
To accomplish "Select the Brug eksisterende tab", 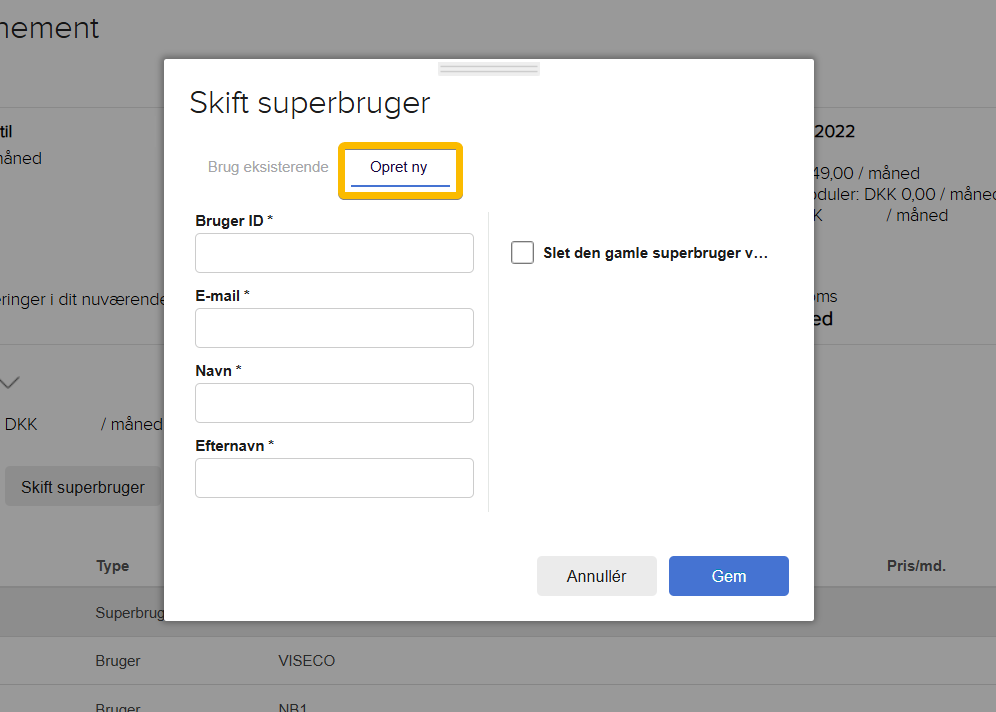I will tap(267, 167).
